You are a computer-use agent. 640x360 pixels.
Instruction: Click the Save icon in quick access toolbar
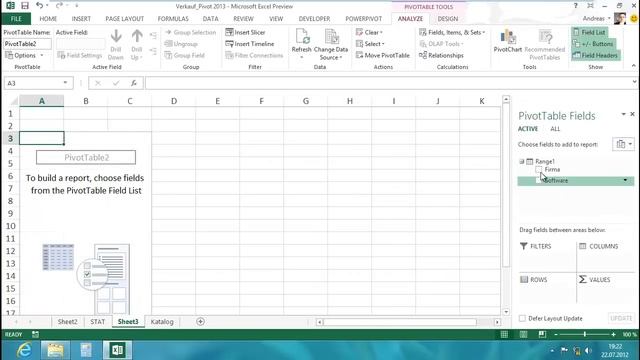pyautogui.click(x=25, y=6)
